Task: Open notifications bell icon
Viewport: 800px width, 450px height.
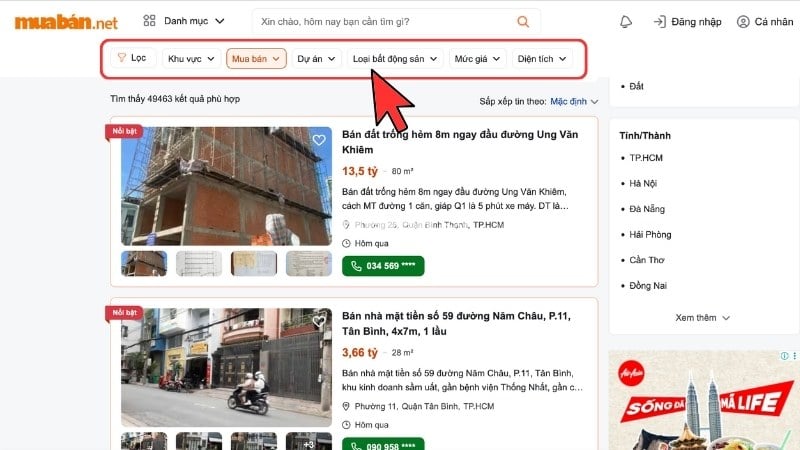Action: tap(626, 21)
